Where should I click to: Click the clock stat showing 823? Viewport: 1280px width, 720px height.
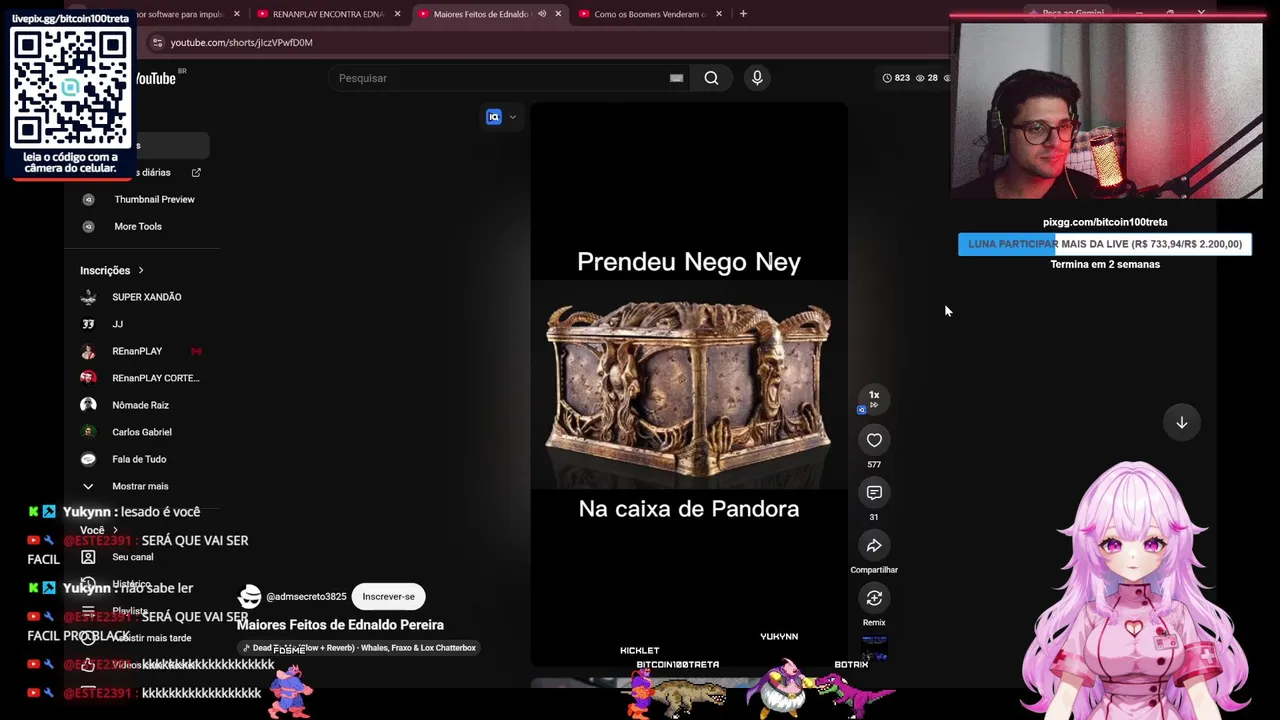896,78
